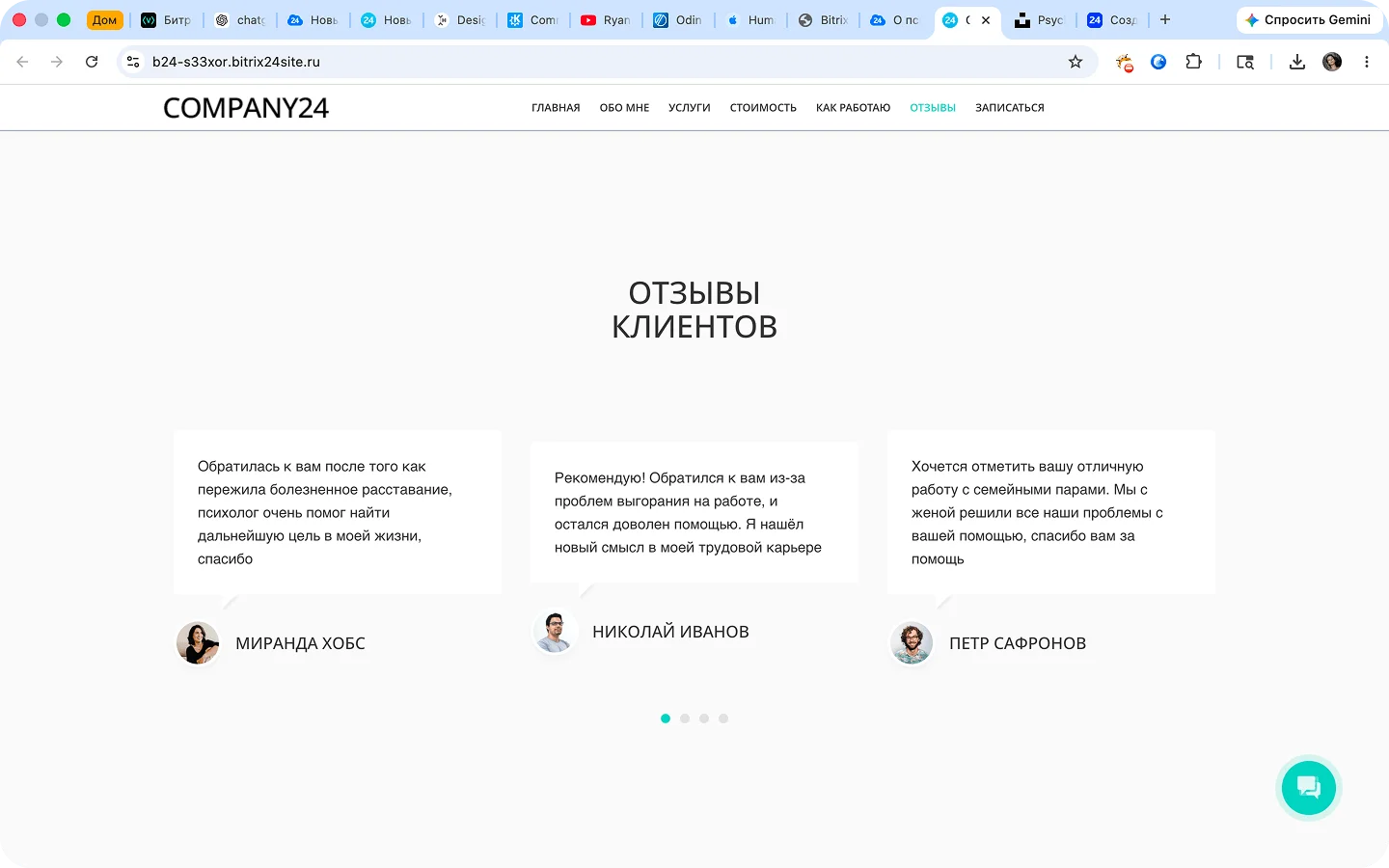The image size is (1389, 868).
Task: Open the Chrome three-dot menu
Action: [x=1366, y=62]
